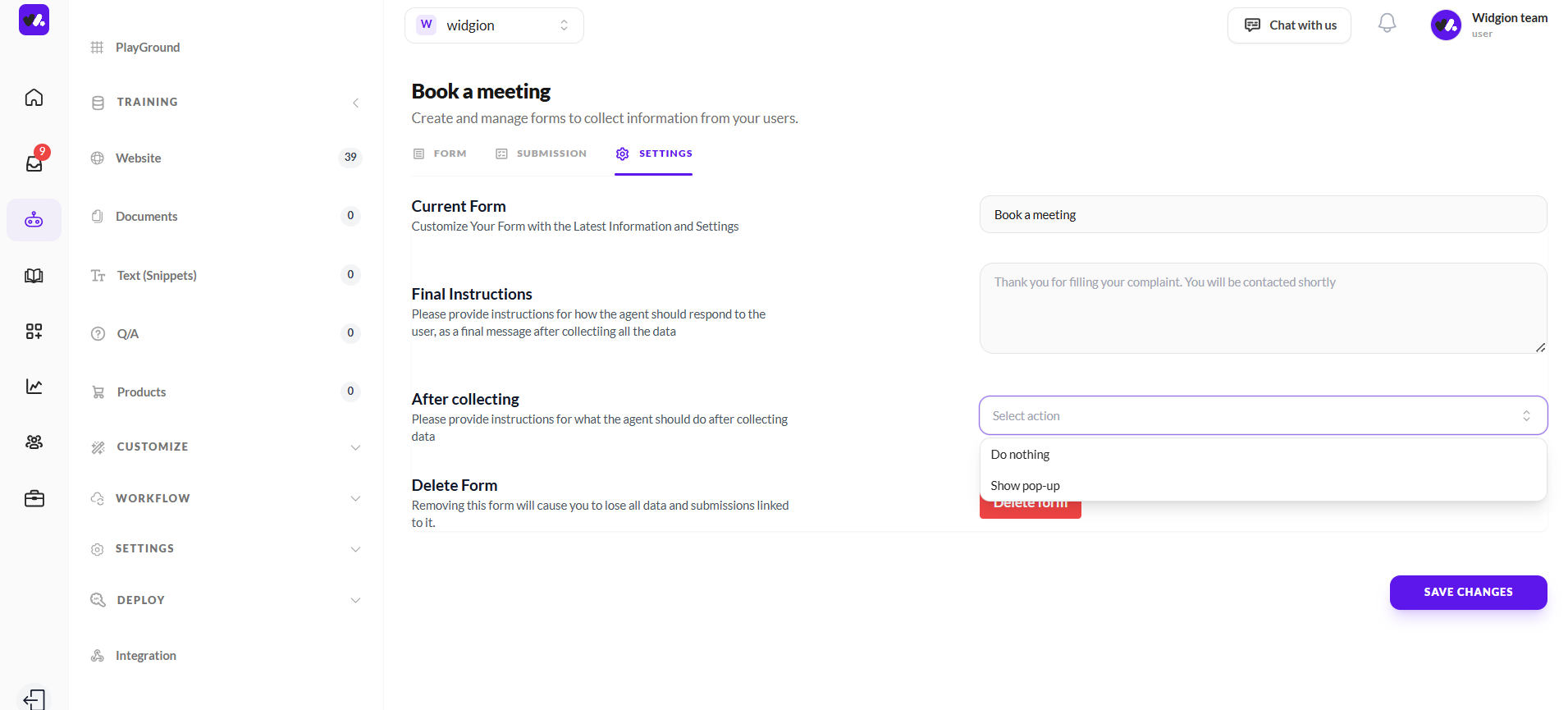Expand the WORKFLOW section
Screen dimensions: 1568x710
[355, 498]
